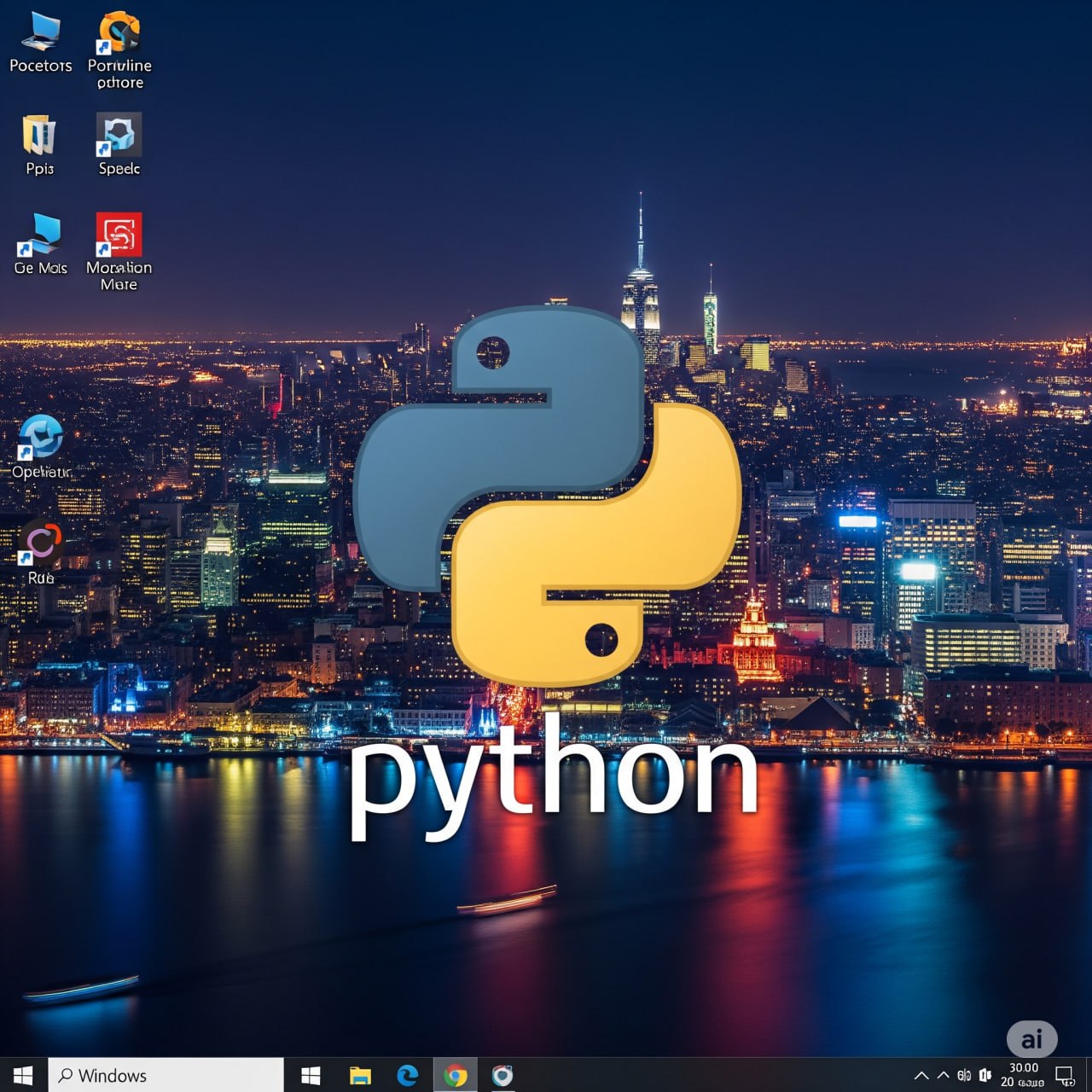Viewport: 1092px width, 1092px height.
Task: Expand the hidden system tray icons chevron
Action: tap(921, 1076)
